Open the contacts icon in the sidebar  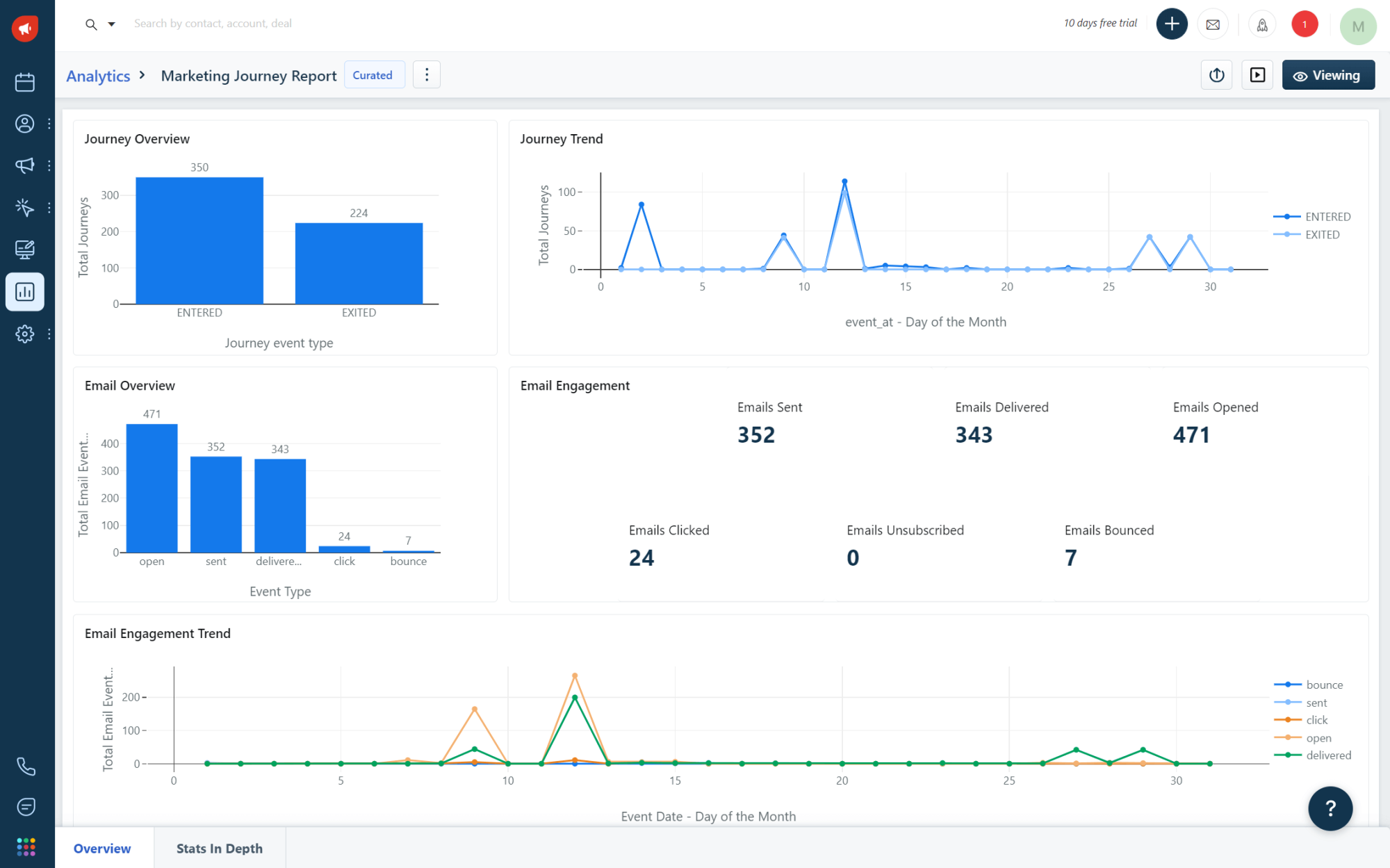(x=25, y=124)
